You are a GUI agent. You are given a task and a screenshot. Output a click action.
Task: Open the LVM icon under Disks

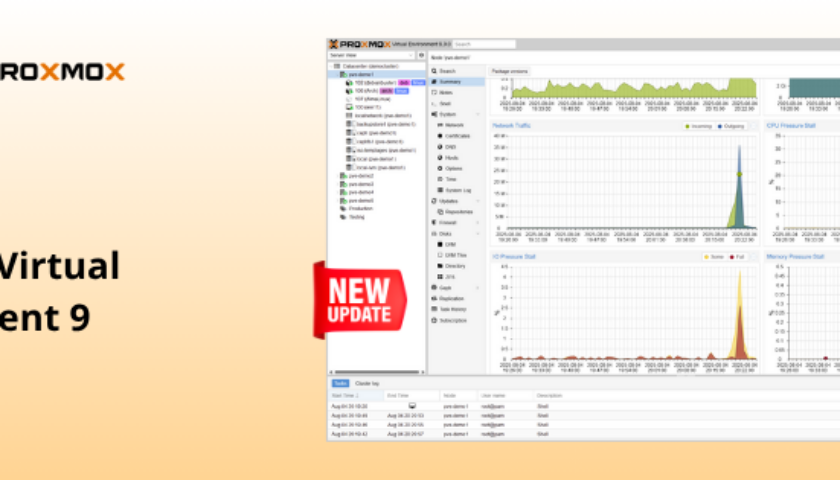440,244
